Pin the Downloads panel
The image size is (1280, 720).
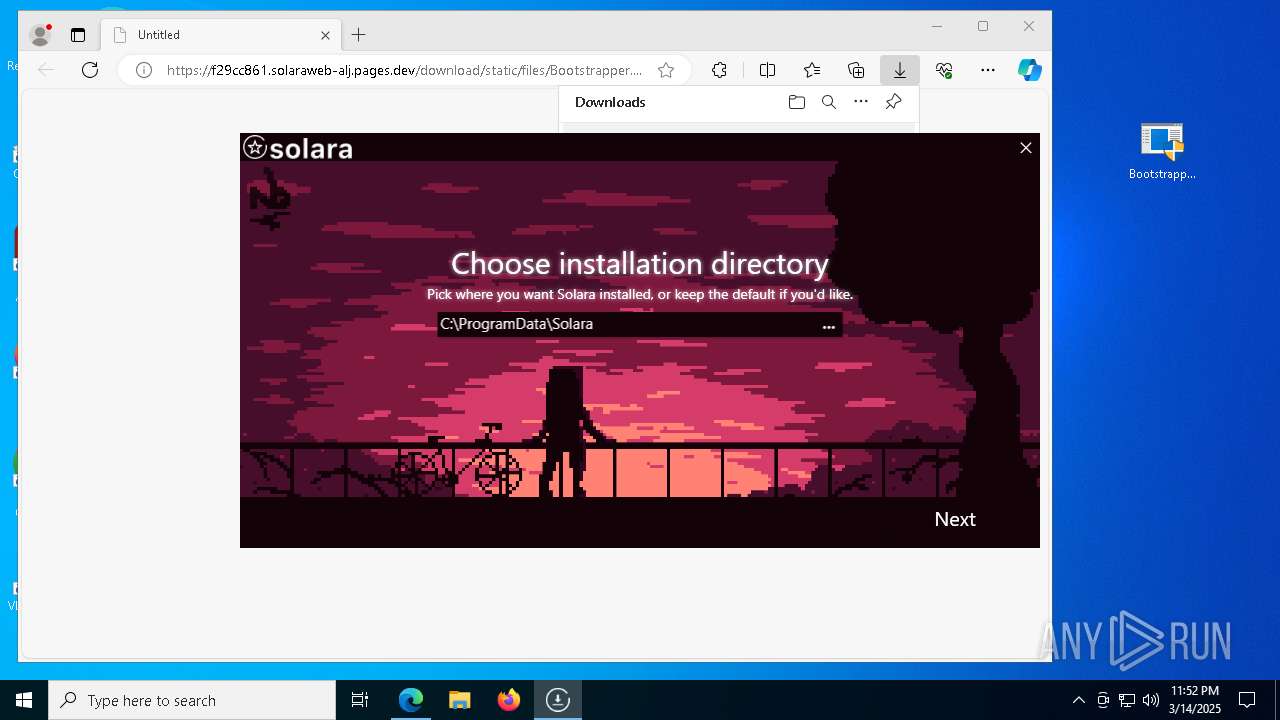[893, 102]
